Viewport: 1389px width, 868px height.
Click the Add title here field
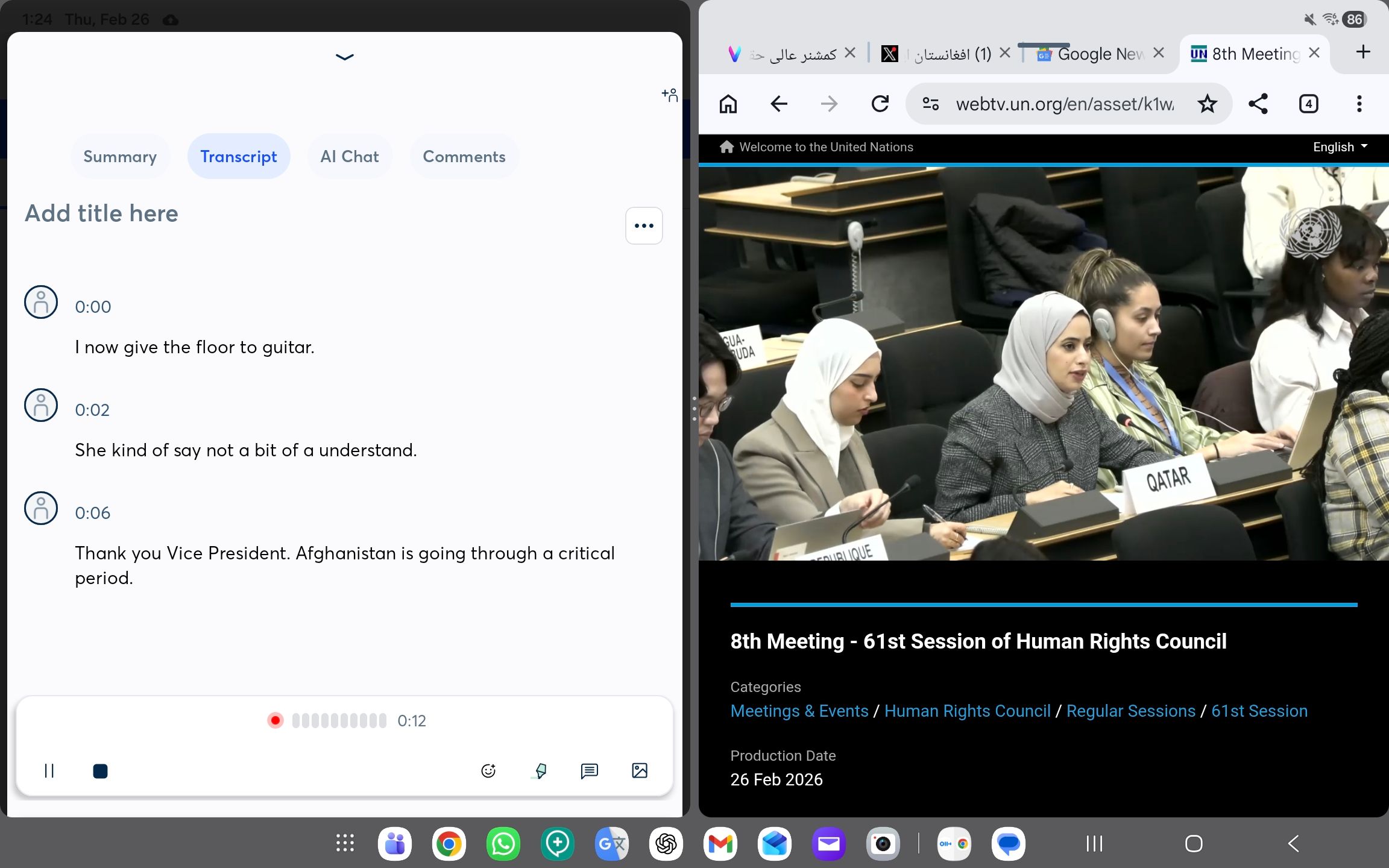tap(101, 214)
